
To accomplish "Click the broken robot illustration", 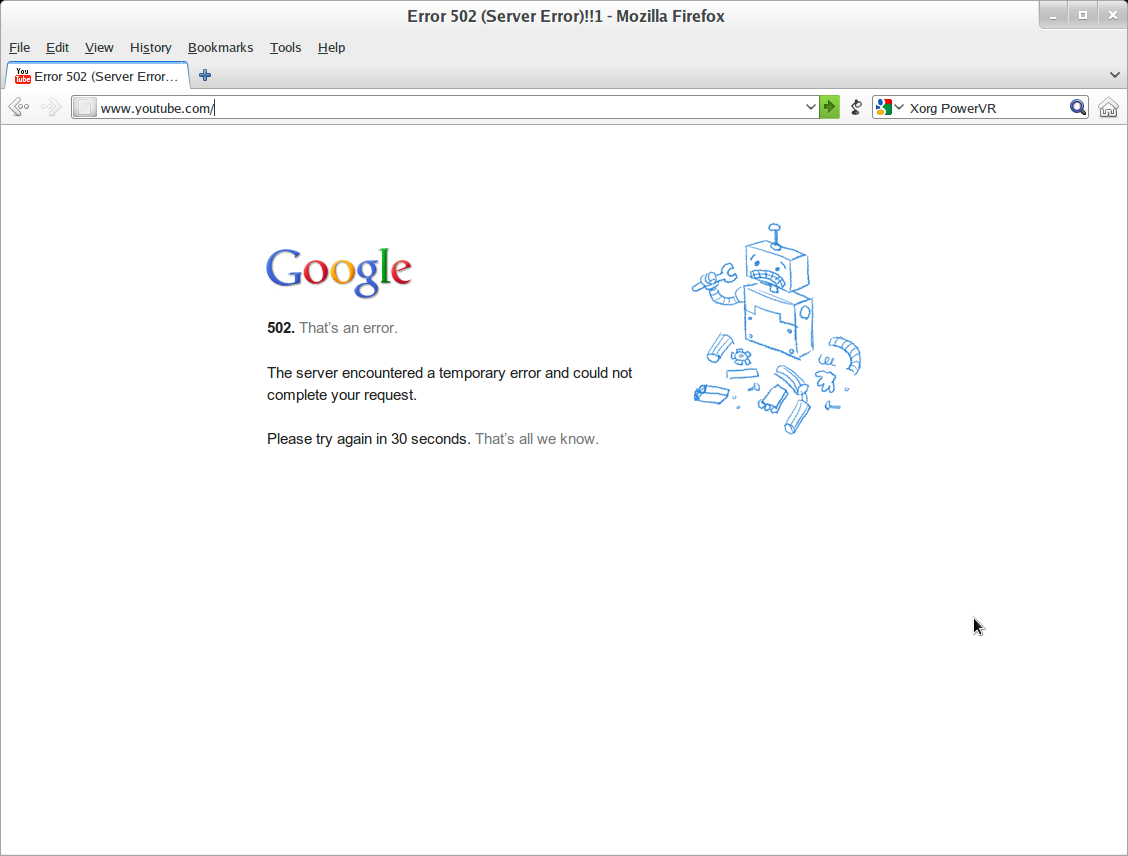I will [776, 329].
